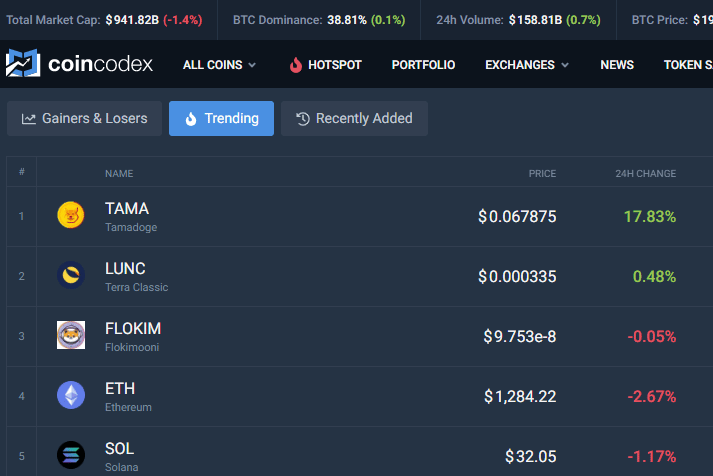Open the coincodex home text link

coord(100,64)
